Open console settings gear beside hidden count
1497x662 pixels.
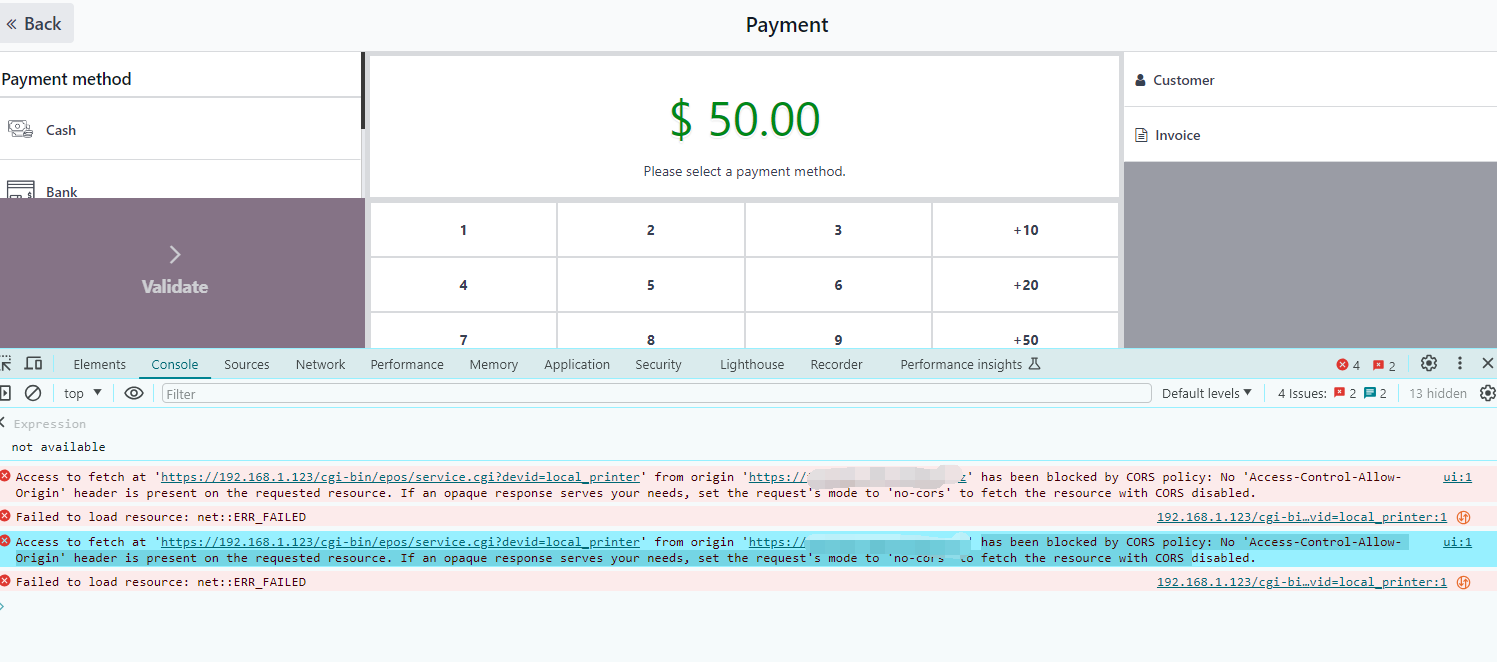[x=1488, y=393]
